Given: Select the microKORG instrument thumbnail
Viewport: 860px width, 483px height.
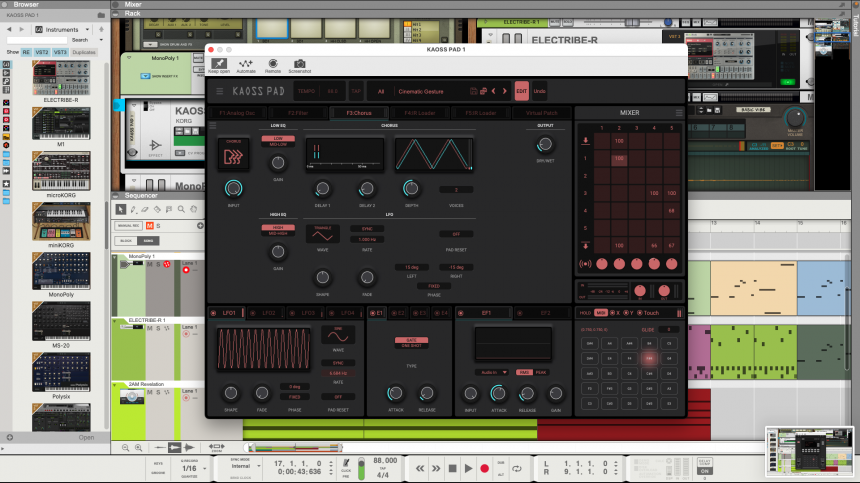Looking at the screenshot, I should [61, 171].
